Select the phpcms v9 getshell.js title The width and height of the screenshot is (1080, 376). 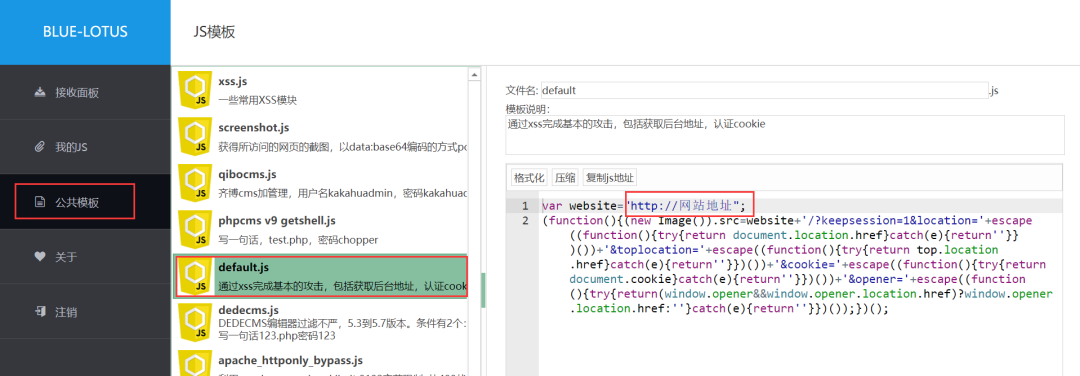(277, 221)
